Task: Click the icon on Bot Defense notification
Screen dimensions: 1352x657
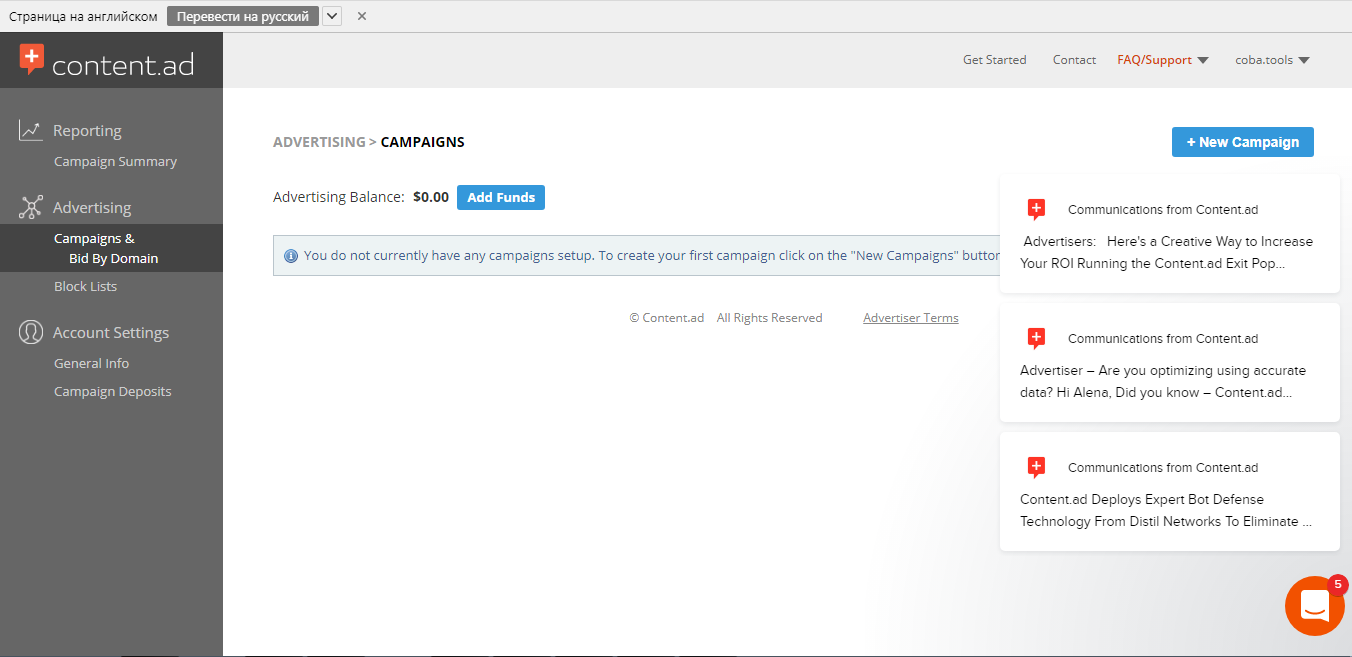Action: (x=1036, y=467)
